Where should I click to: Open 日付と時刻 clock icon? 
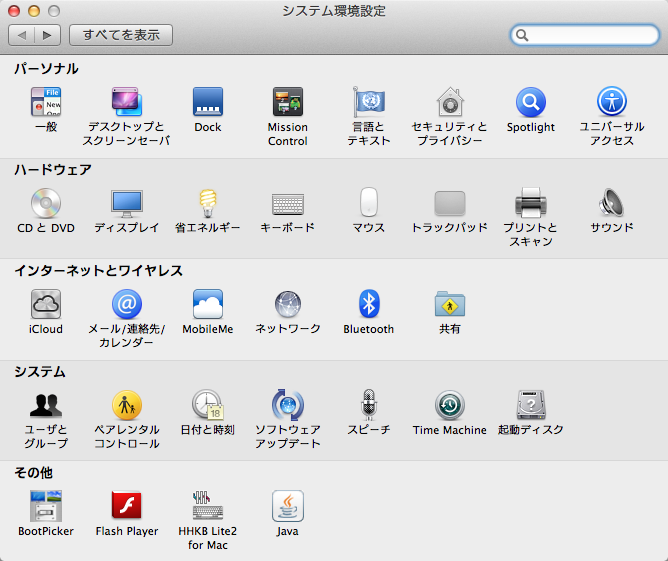(x=207, y=405)
